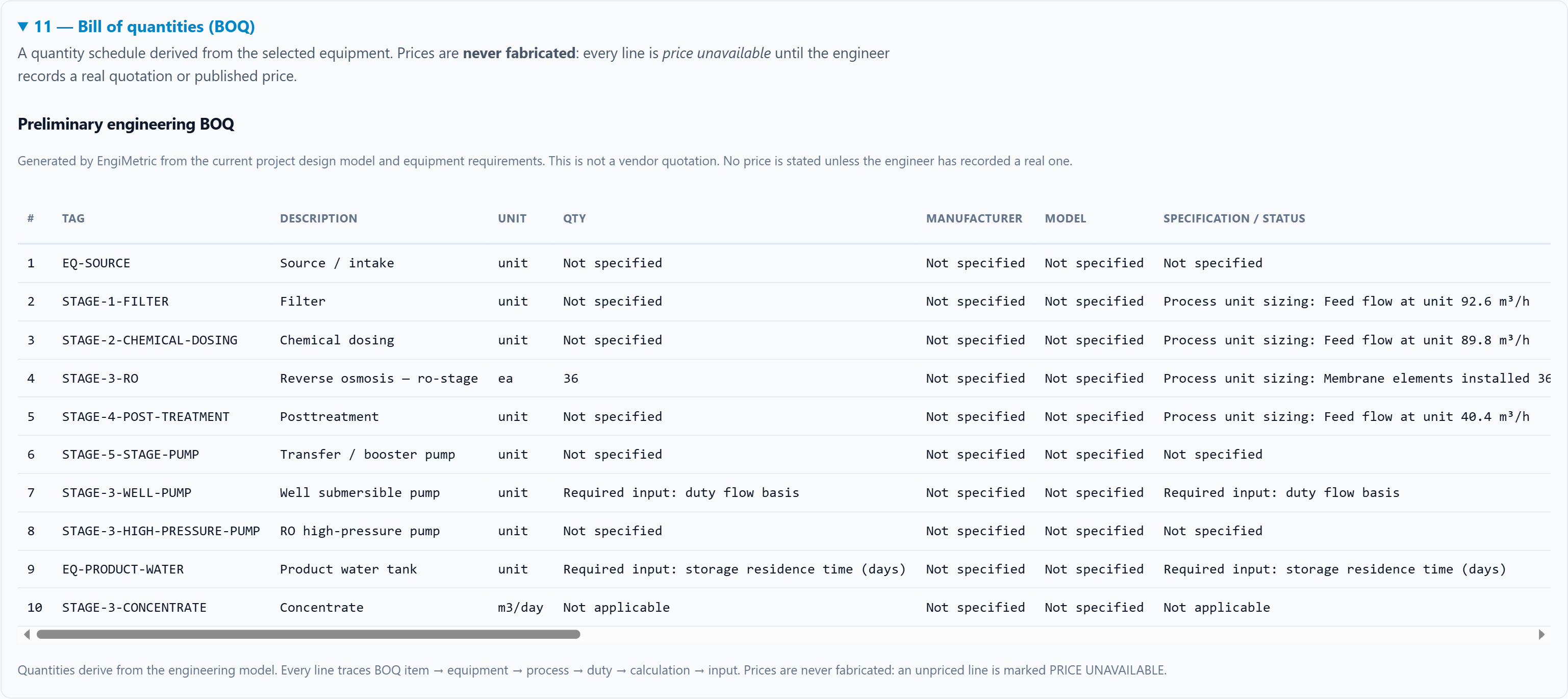1568x699 pixels.
Task: Click the UNIT column header
Action: [x=512, y=218]
